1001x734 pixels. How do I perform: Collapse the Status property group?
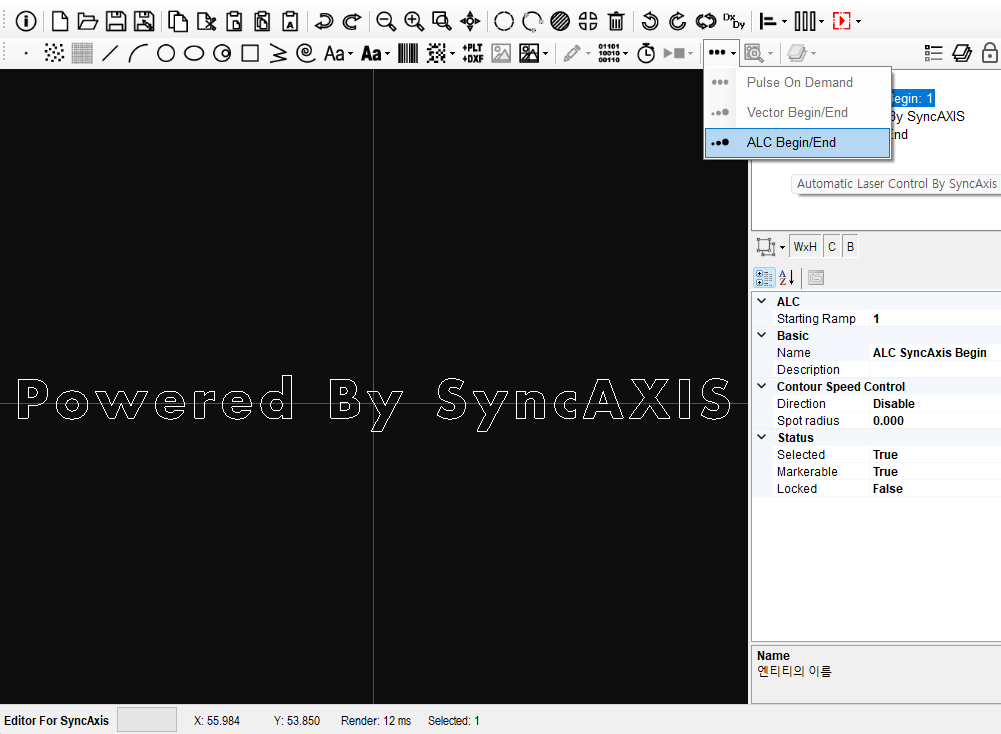762,437
